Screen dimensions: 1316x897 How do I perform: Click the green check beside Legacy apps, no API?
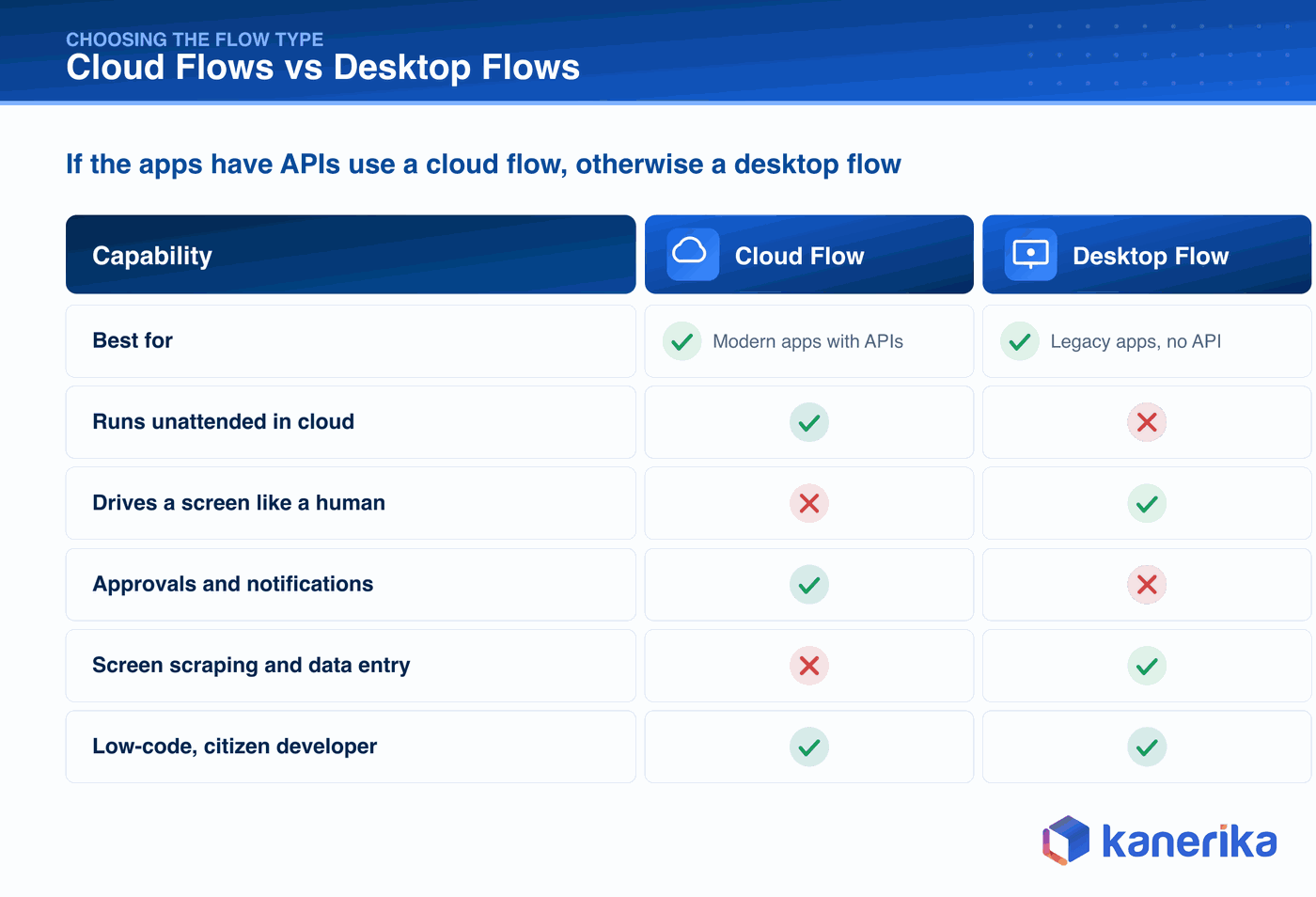pyautogui.click(x=1020, y=341)
